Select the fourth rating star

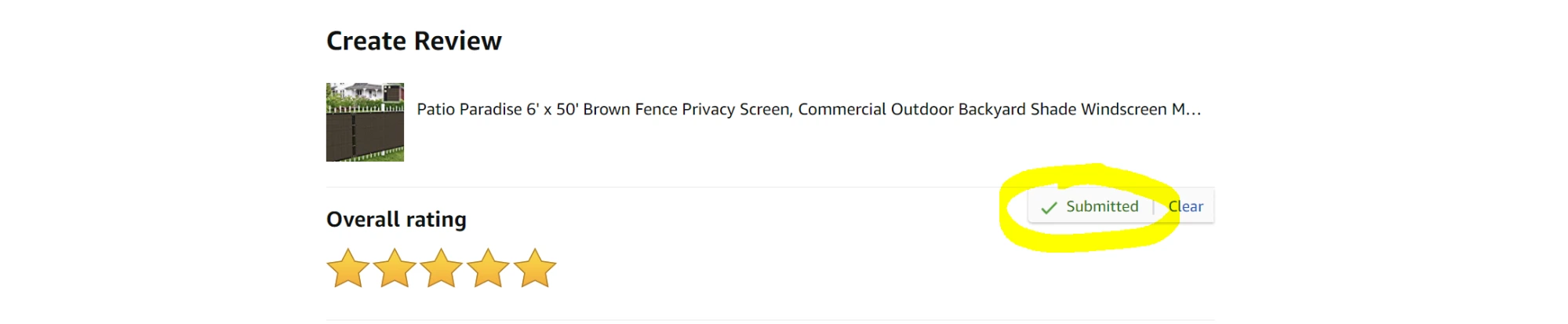click(488, 268)
